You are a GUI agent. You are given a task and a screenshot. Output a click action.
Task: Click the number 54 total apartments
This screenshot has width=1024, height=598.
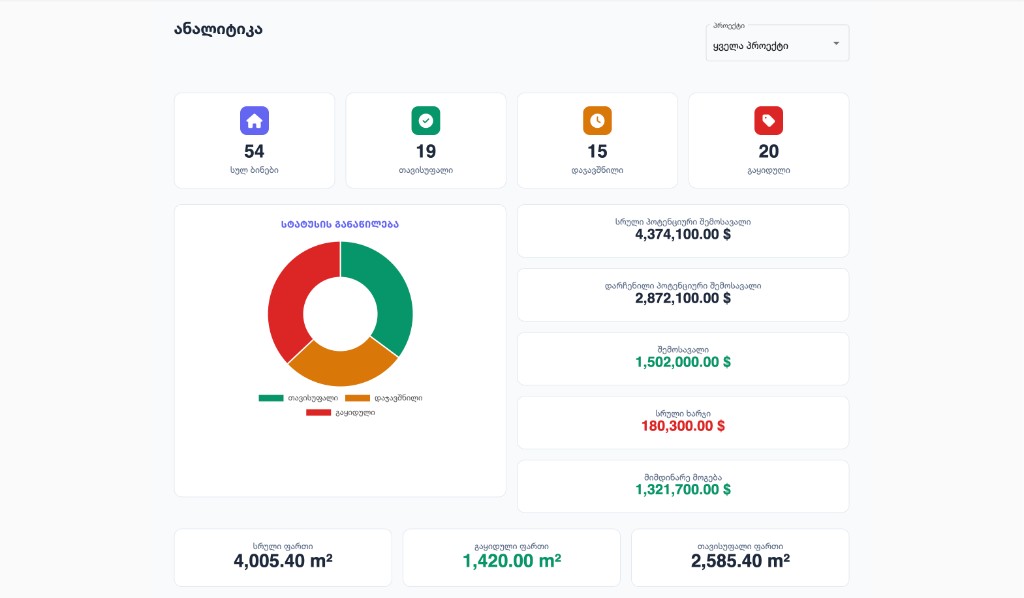(x=254, y=151)
